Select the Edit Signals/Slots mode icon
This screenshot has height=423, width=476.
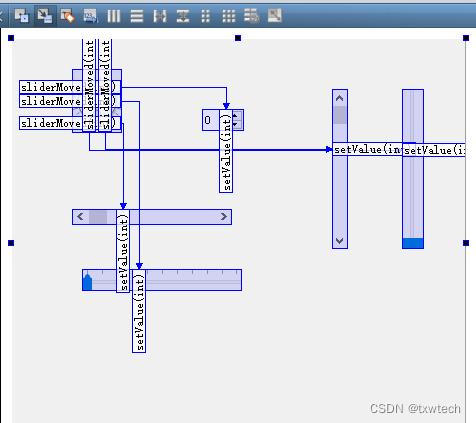coord(45,16)
